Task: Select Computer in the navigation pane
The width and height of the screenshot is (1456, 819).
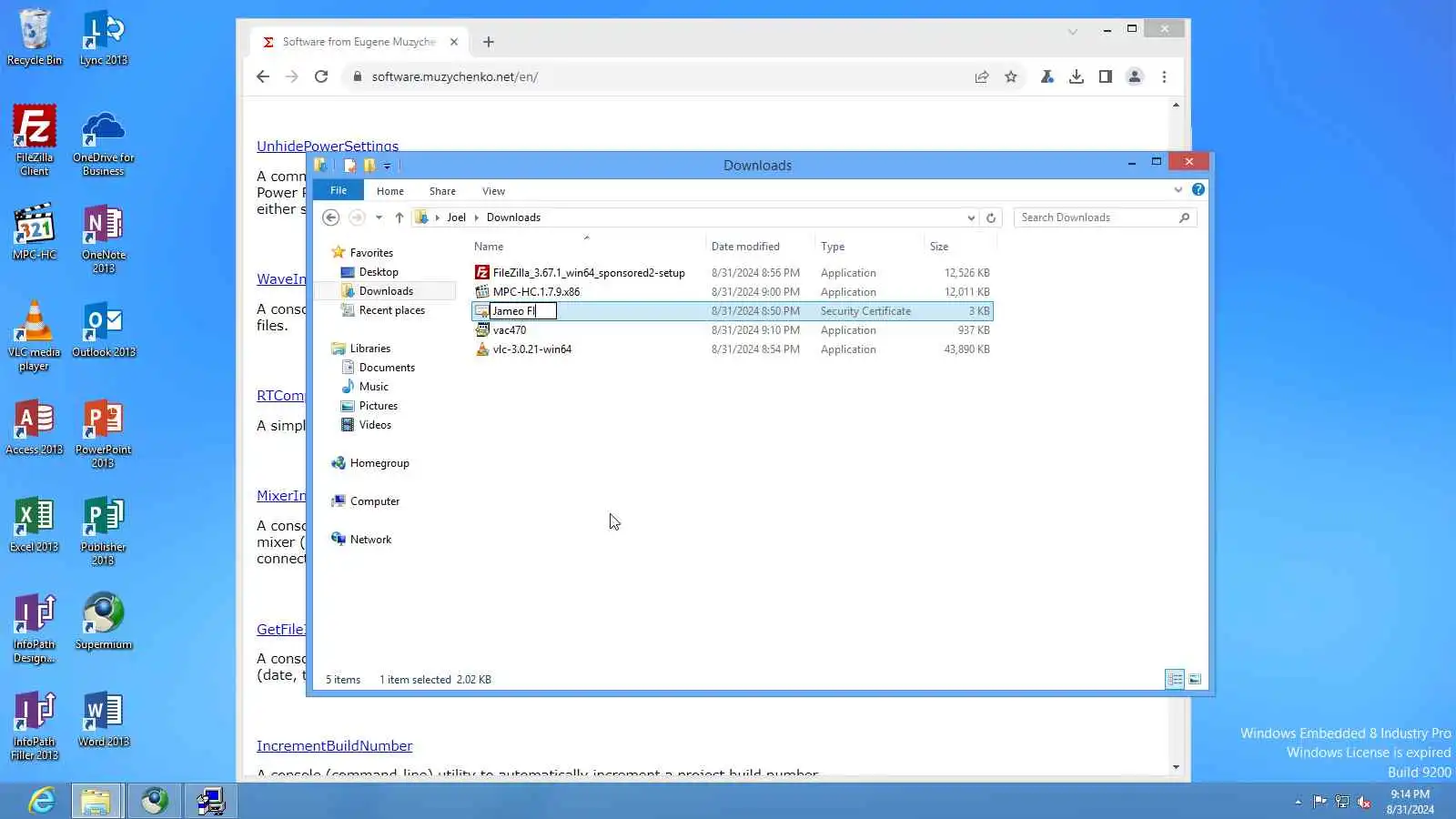Action: (x=374, y=501)
